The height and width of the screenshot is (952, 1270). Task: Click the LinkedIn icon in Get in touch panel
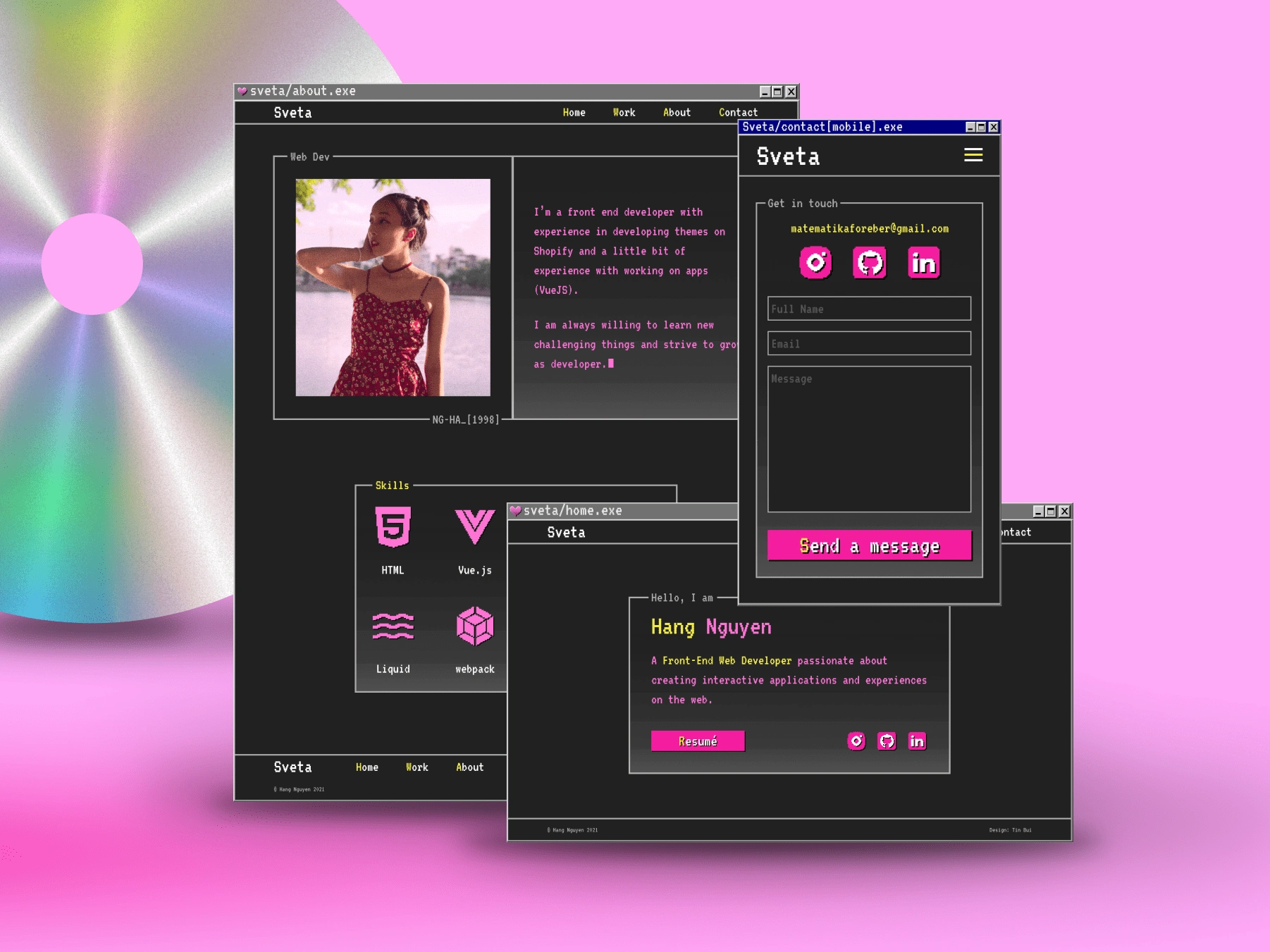click(924, 263)
